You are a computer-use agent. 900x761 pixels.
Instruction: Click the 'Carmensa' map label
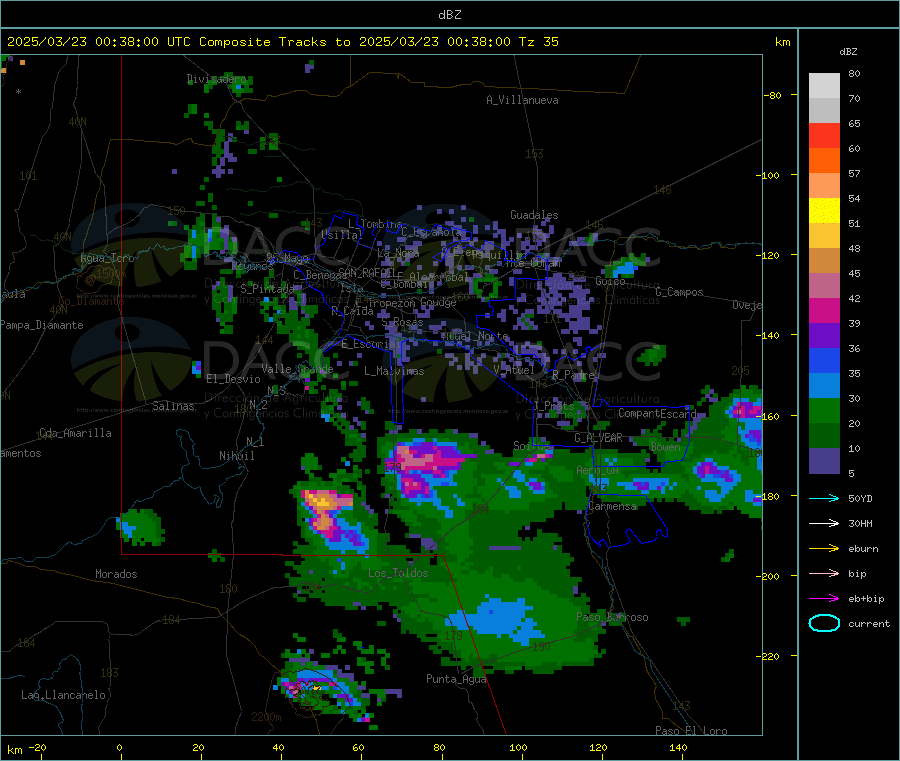pyautogui.click(x=612, y=506)
